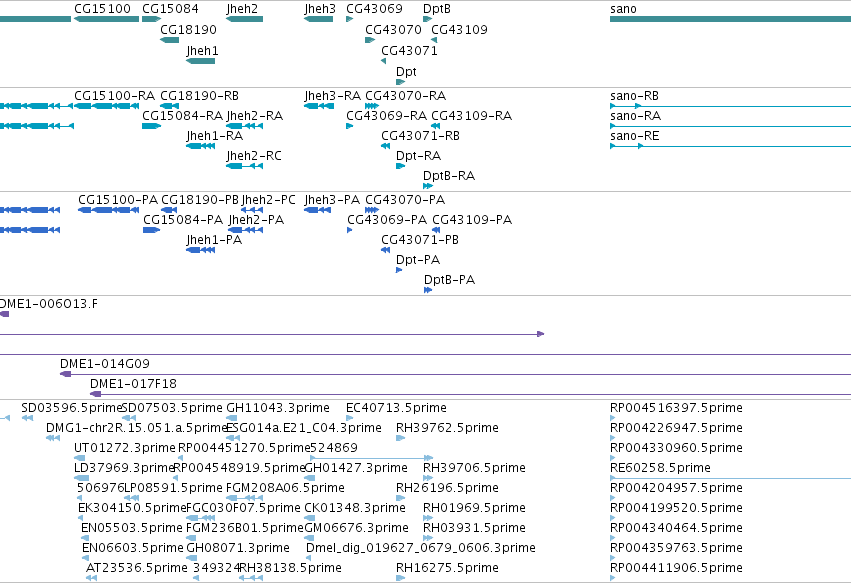Click the RH26196.5prime EST

401,498
